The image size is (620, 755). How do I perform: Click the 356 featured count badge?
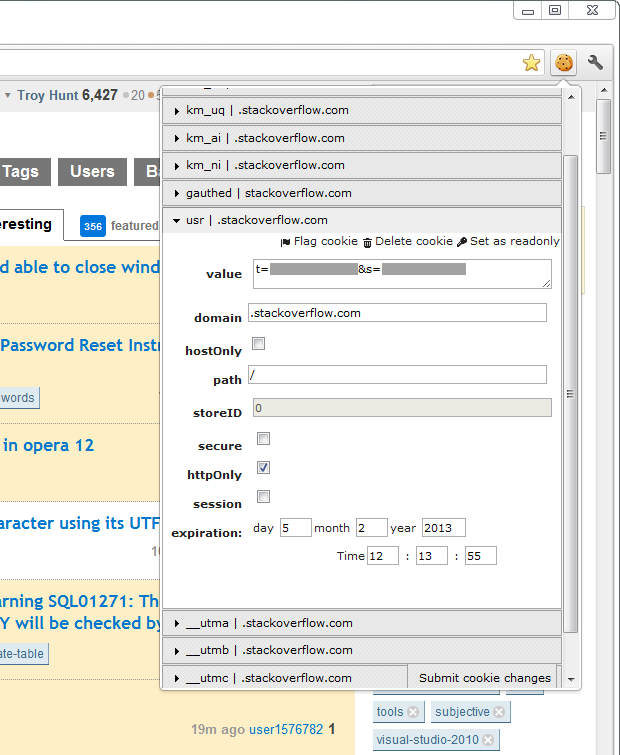93,226
